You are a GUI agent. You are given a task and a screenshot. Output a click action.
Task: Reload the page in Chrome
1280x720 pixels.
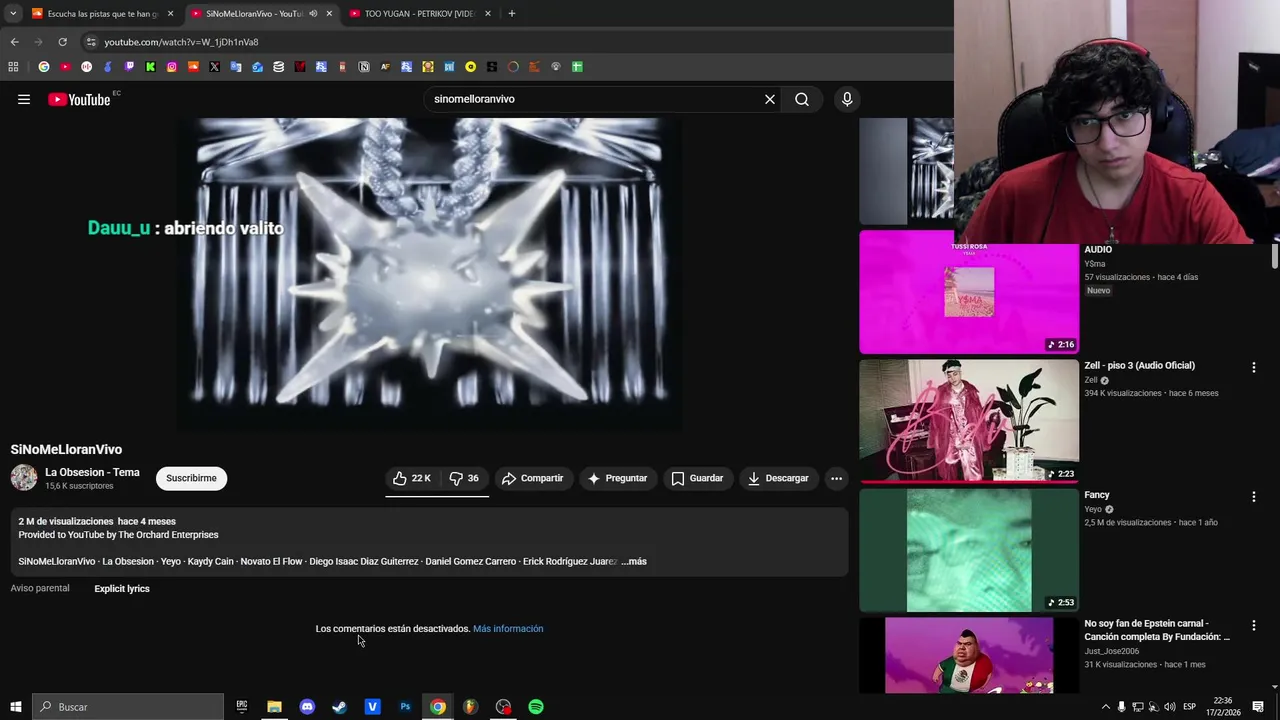(x=62, y=42)
